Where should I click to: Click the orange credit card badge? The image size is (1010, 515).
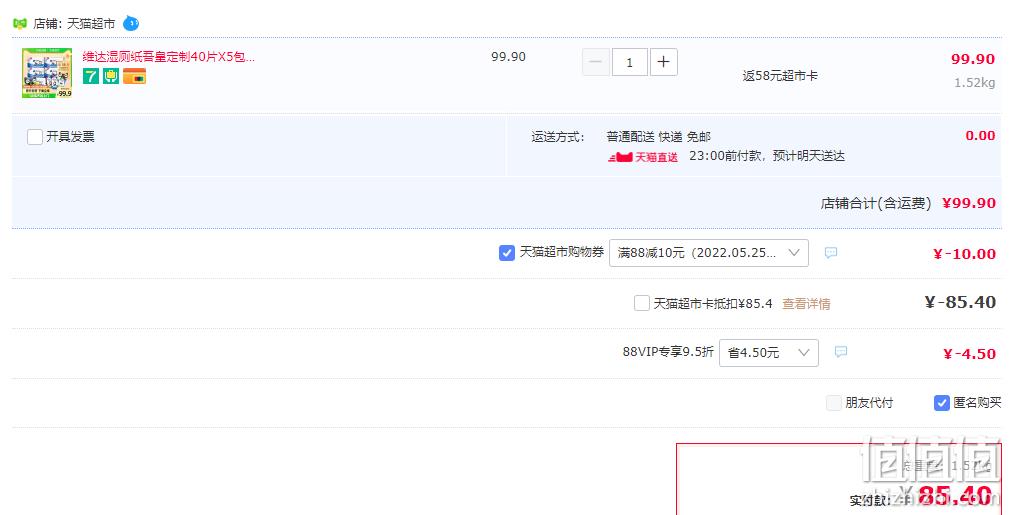[x=135, y=77]
